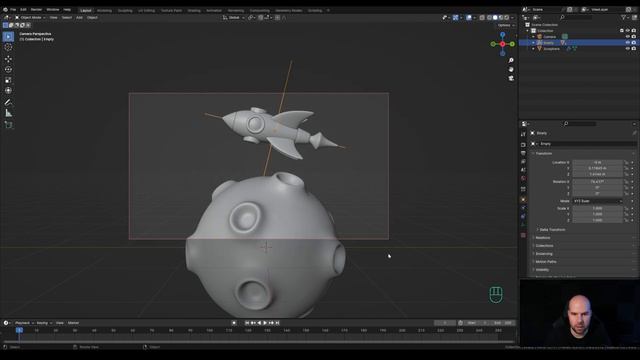Select the Select Box tool
The height and width of the screenshot is (360, 640).
click(8, 37)
